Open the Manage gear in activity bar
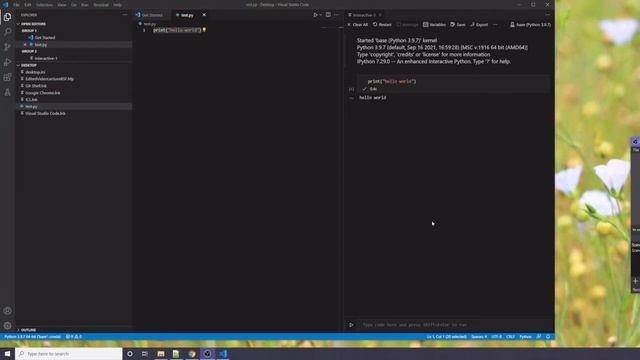This screenshot has width=640, height=360. (x=7, y=326)
